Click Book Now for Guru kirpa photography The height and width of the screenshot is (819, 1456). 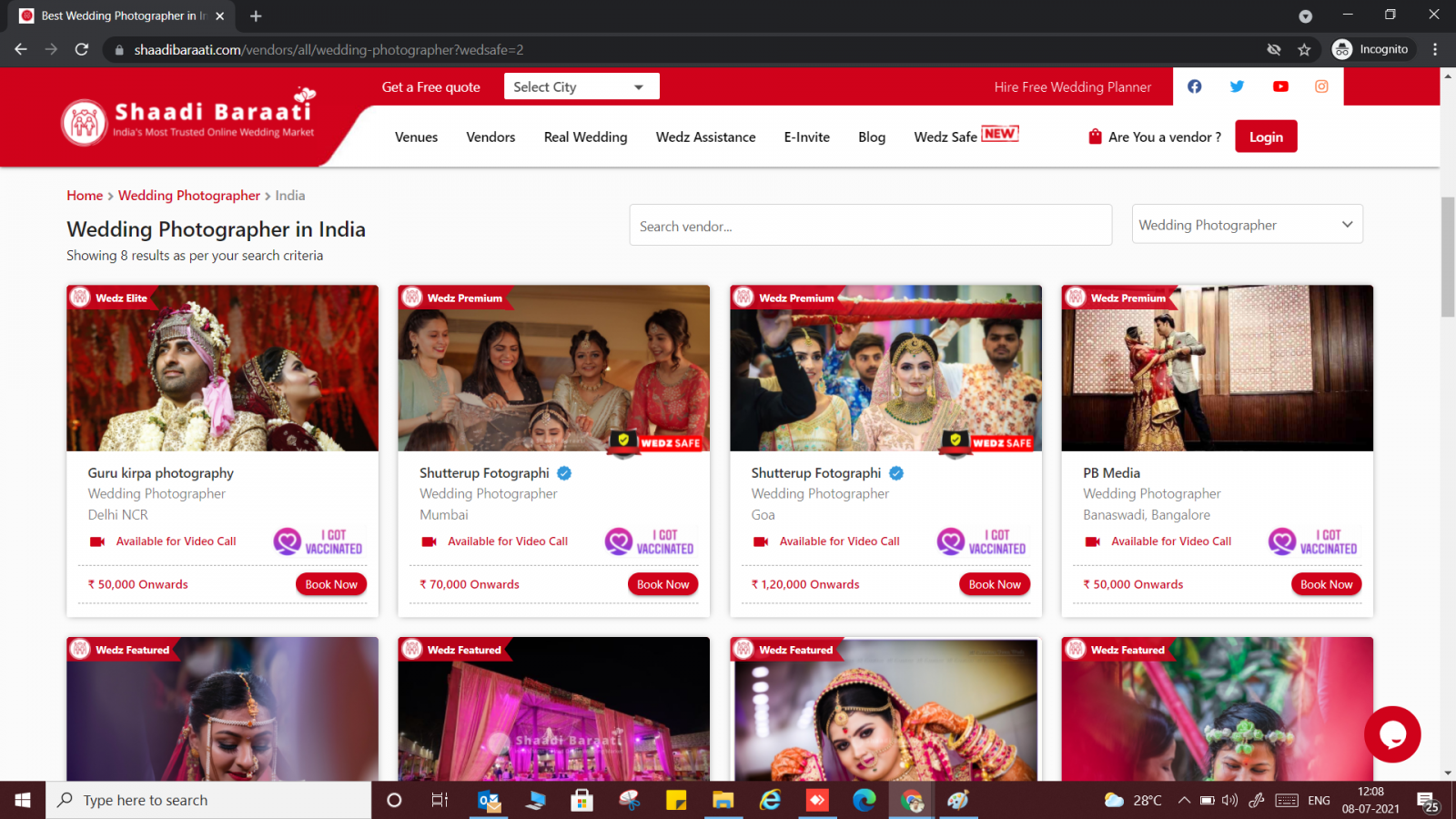(331, 584)
